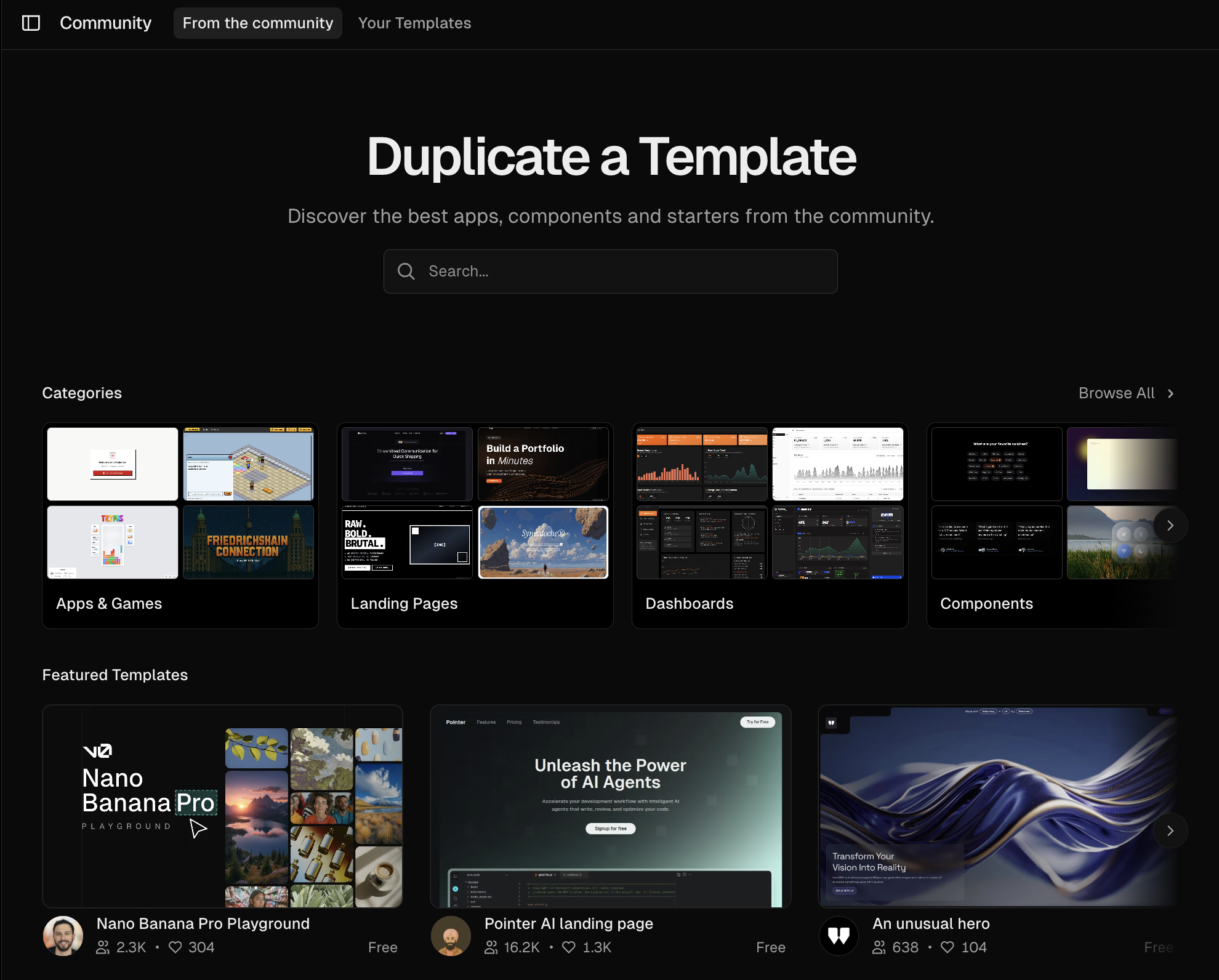Click the Browse All link
1219x980 pixels.
tap(1117, 393)
